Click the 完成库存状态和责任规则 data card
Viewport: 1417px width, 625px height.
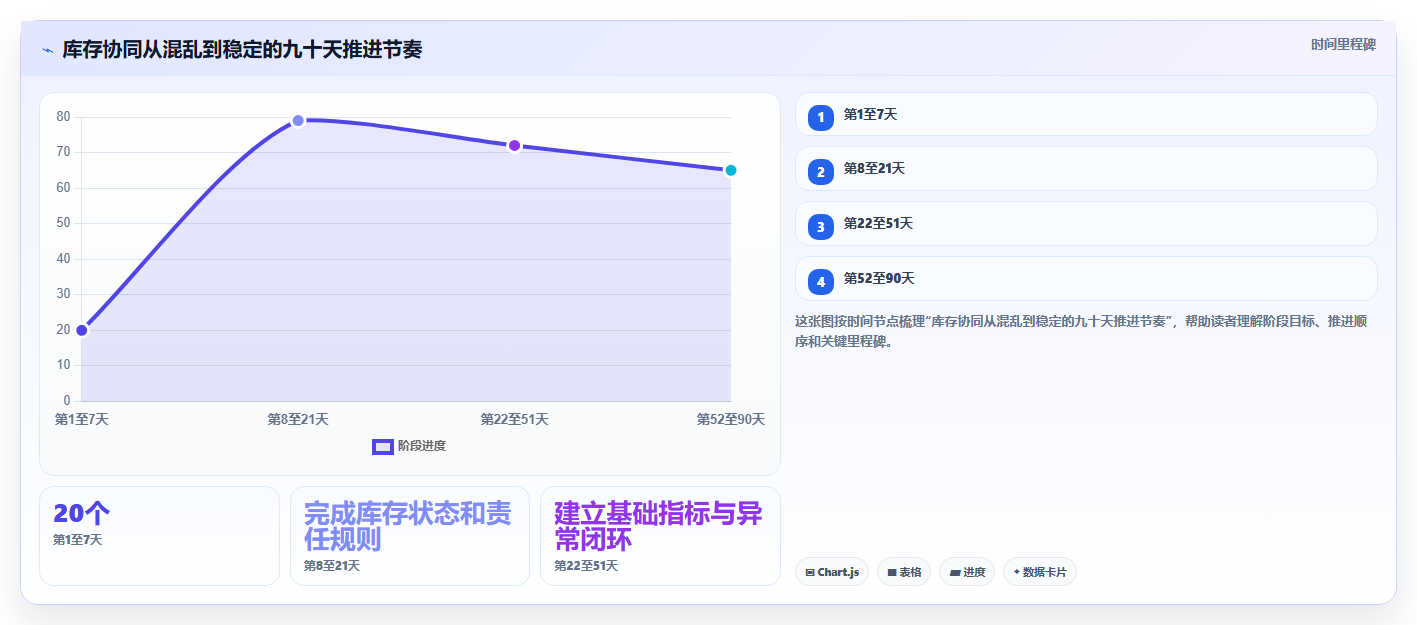[x=410, y=536]
